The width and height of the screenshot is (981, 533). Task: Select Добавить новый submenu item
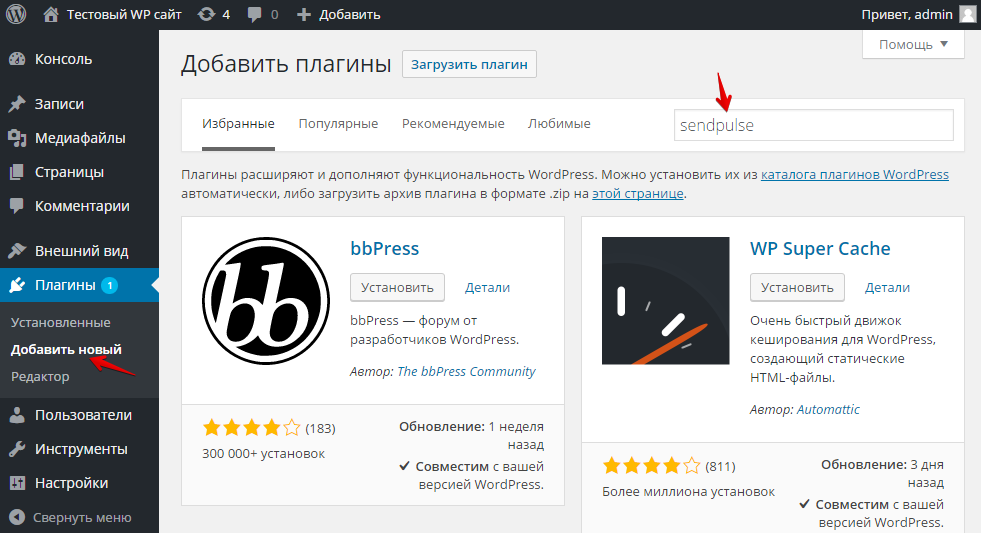tap(66, 350)
